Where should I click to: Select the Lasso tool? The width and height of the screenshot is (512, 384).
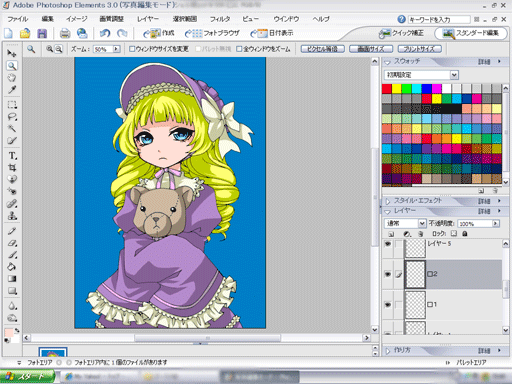tap(12, 117)
